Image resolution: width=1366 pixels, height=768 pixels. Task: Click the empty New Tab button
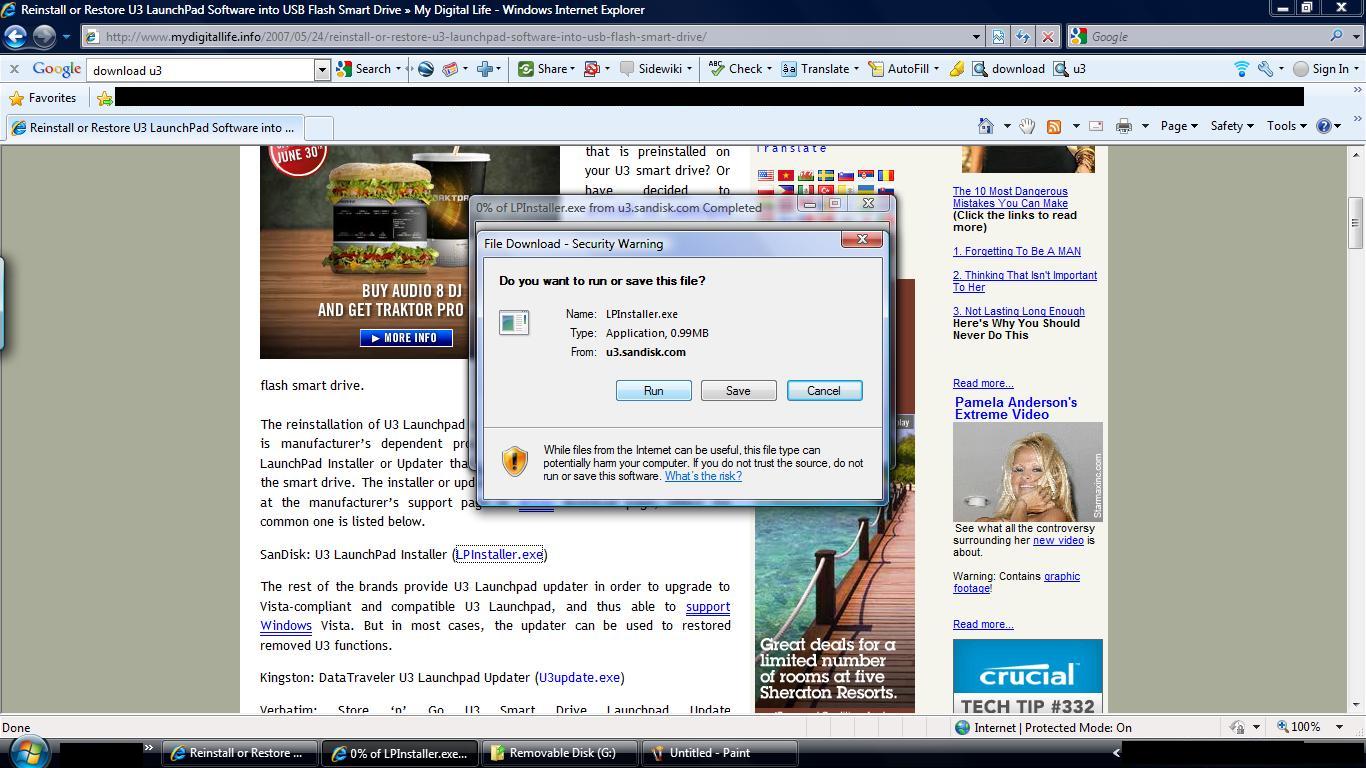pyautogui.click(x=318, y=128)
